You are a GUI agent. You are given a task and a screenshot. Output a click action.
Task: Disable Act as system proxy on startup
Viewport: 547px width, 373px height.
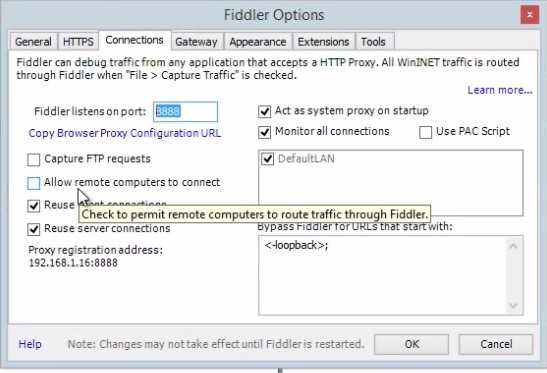coord(264,111)
